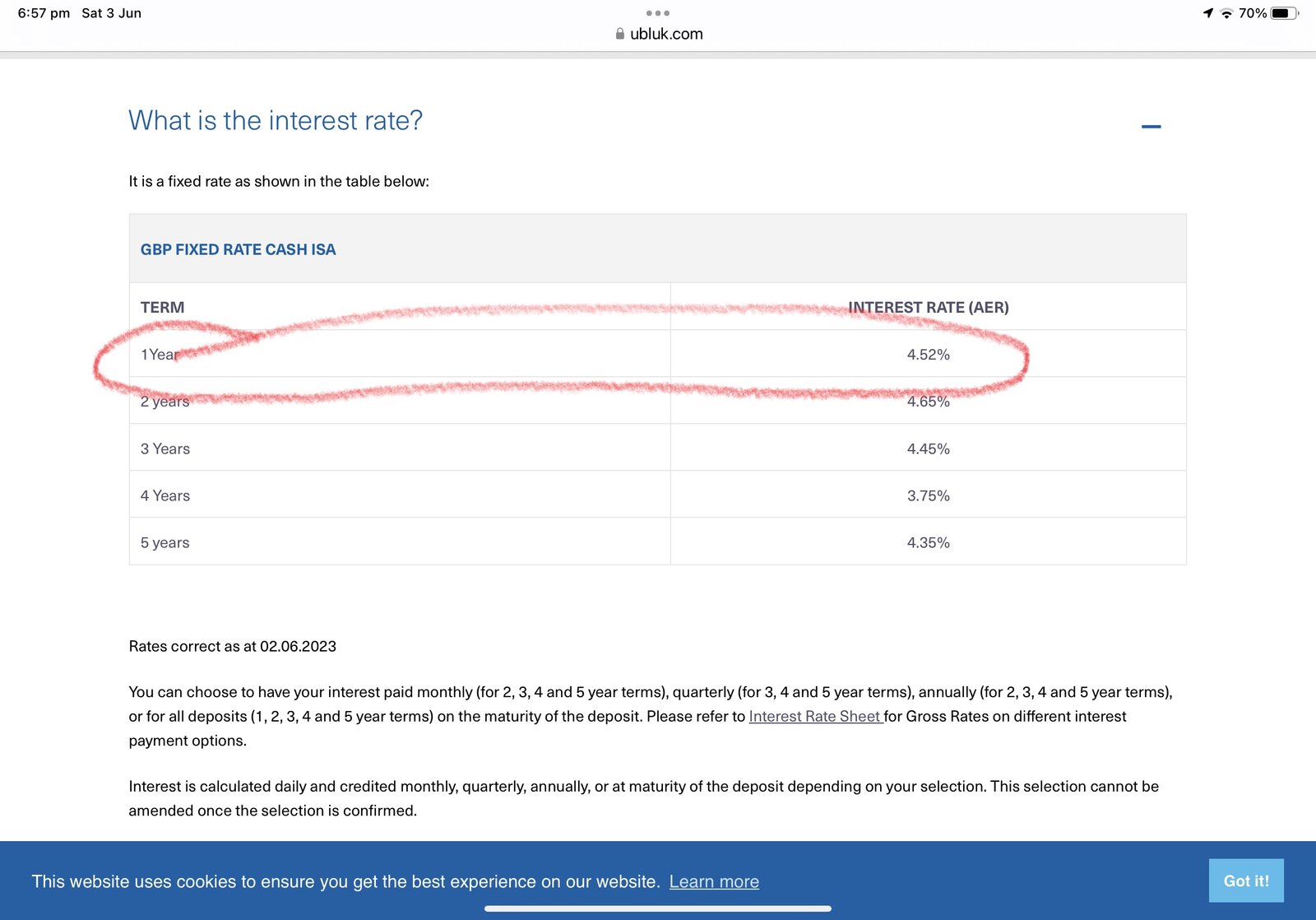The image size is (1316, 920).
Task: Click the INTEREST RATE (AER) column header
Action: pyautogui.click(x=928, y=307)
